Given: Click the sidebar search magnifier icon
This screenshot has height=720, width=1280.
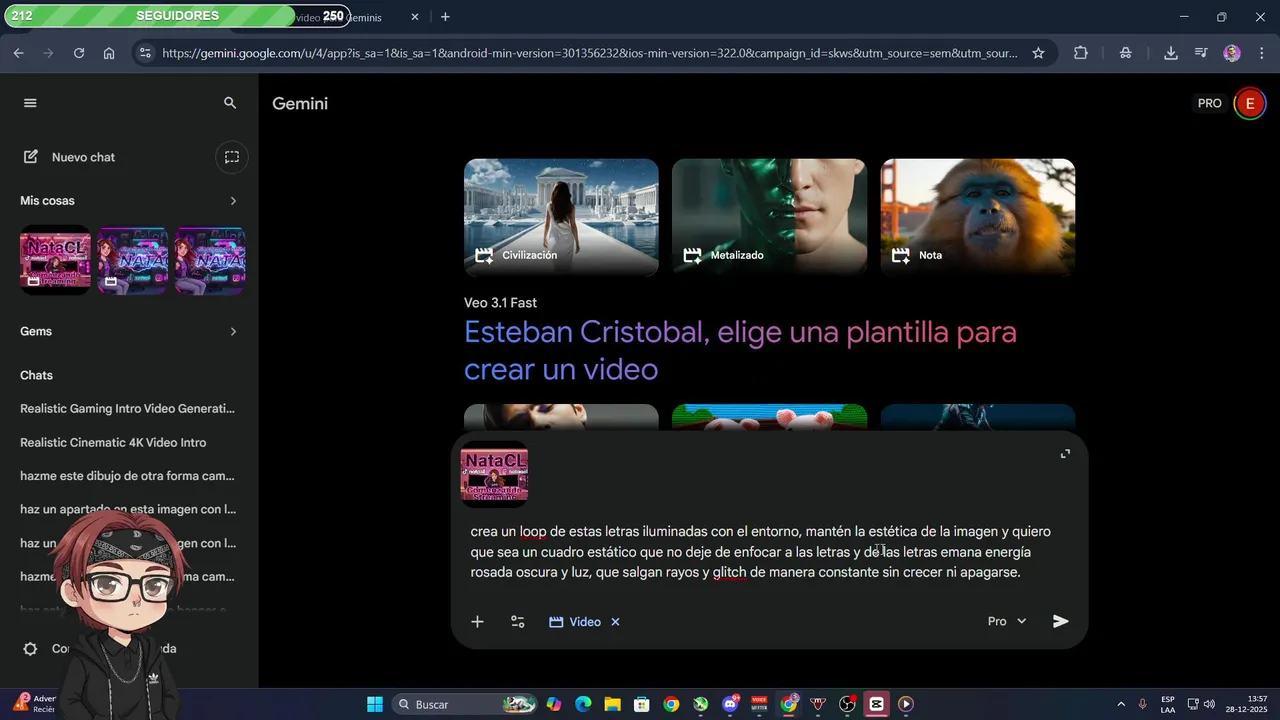Looking at the screenshot, I should [x=230, y=103].
